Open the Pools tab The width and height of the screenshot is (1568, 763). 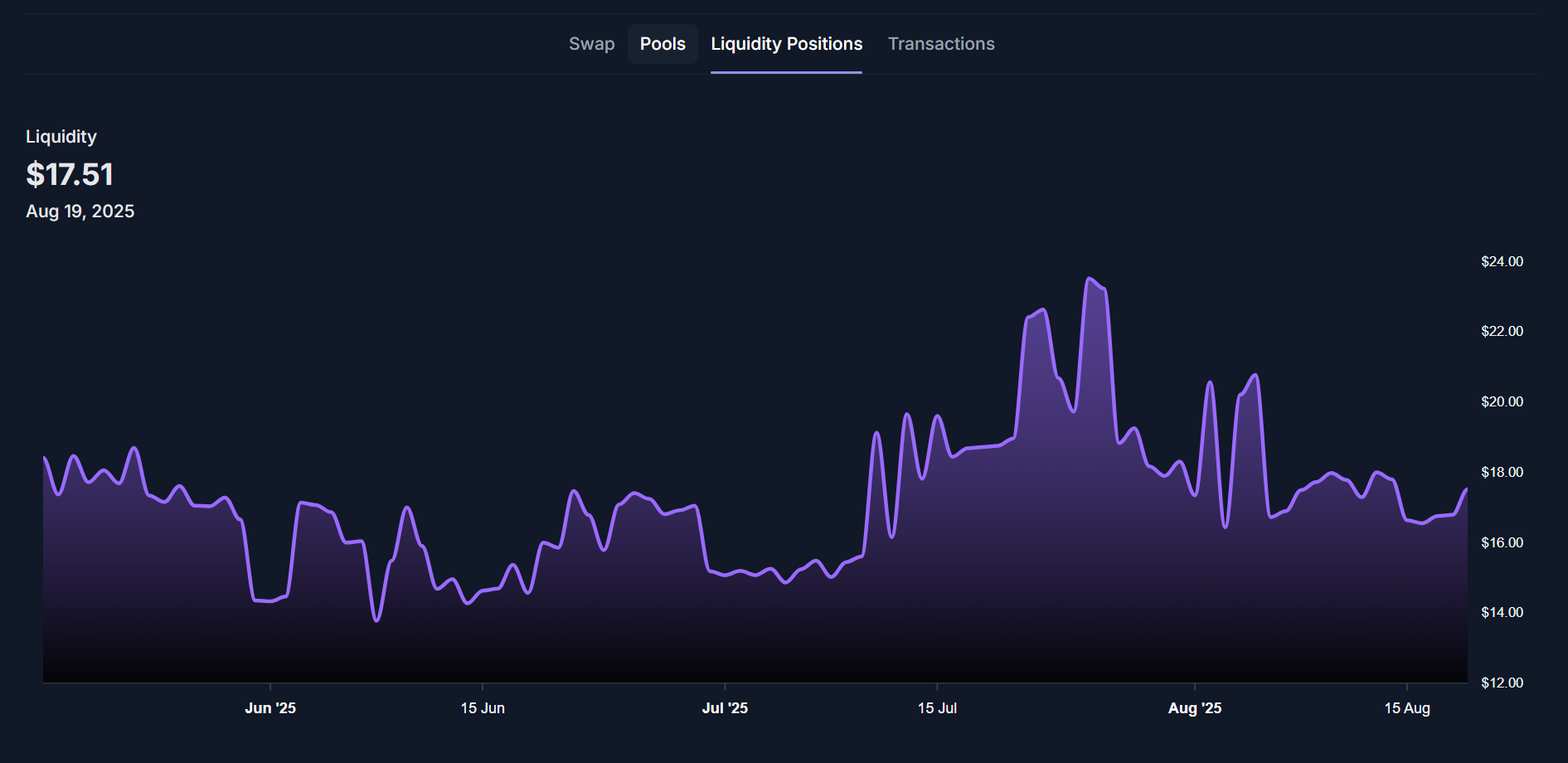(x=663, y=44)
